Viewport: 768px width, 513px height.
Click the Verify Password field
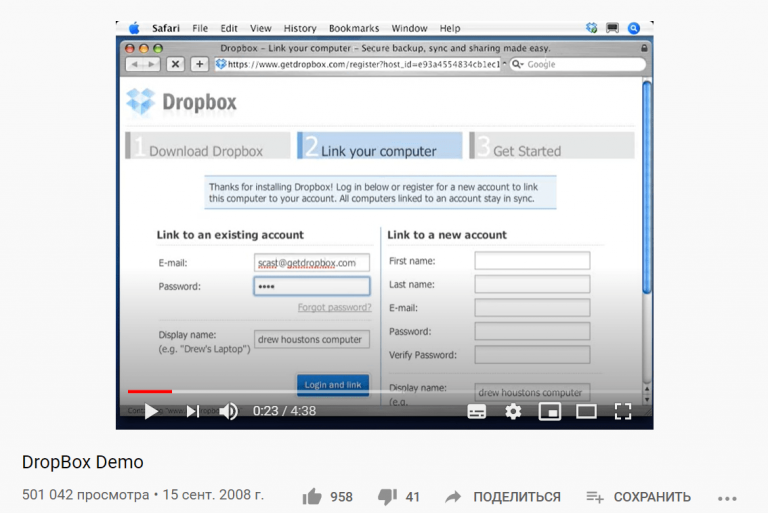point(532,355)
